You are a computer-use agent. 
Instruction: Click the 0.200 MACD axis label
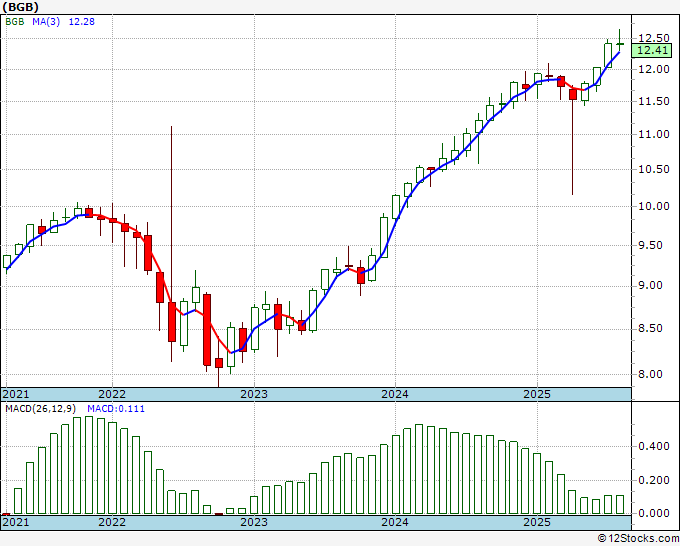tap(654, 481)
